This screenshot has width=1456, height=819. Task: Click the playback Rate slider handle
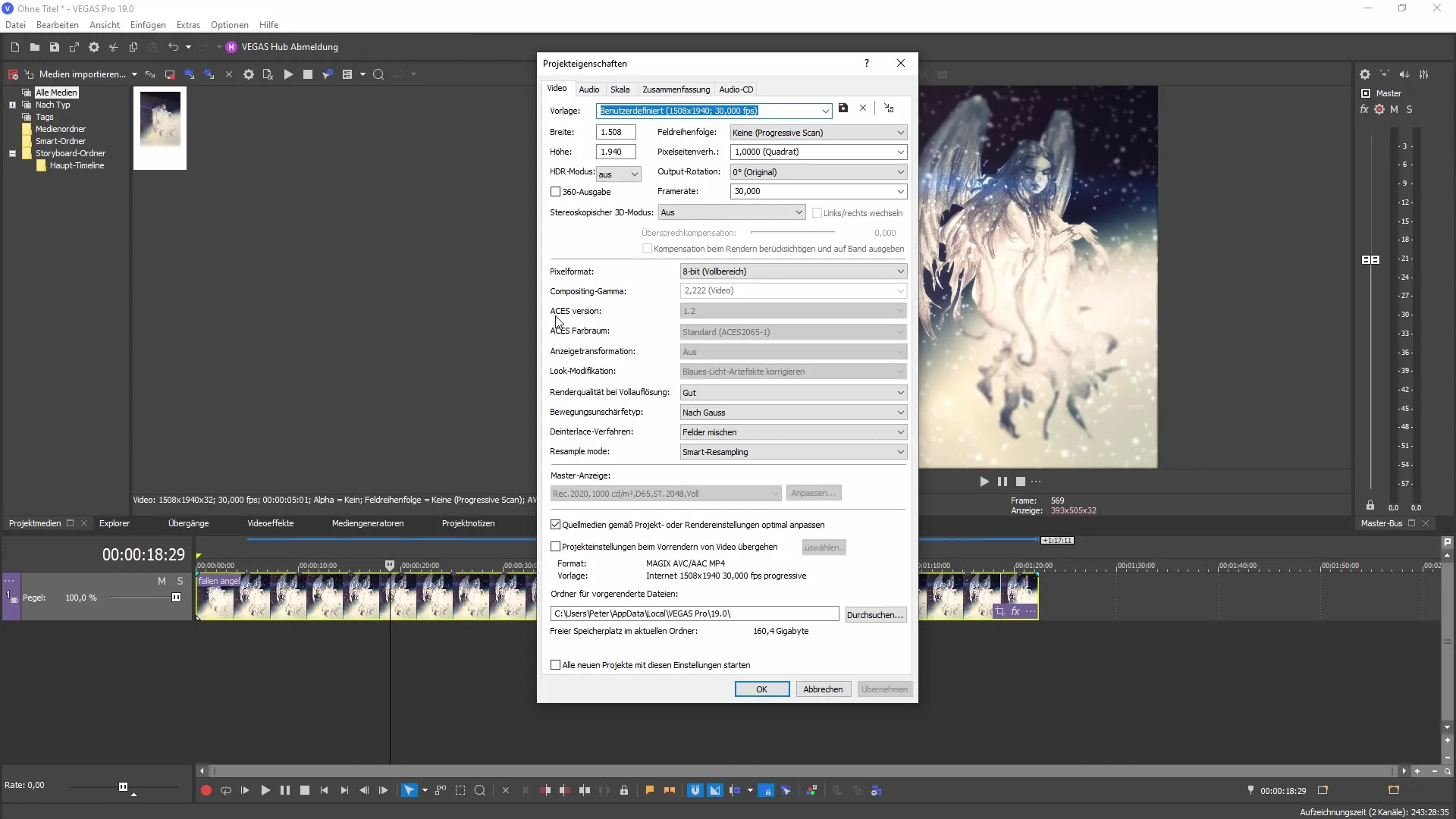[123, 787]
